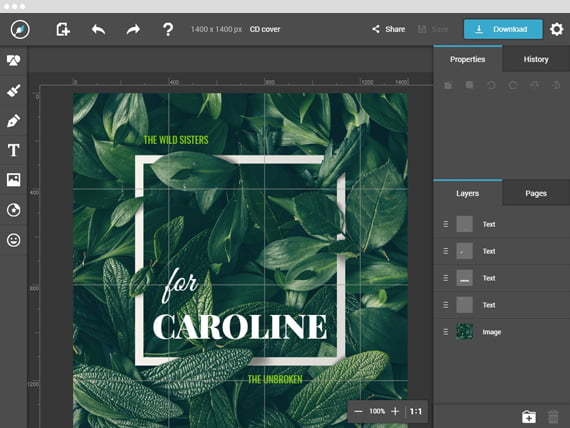The height and width of the screenshot is (428, 570).
Task: Click the Share button
Action: [388, 29]
